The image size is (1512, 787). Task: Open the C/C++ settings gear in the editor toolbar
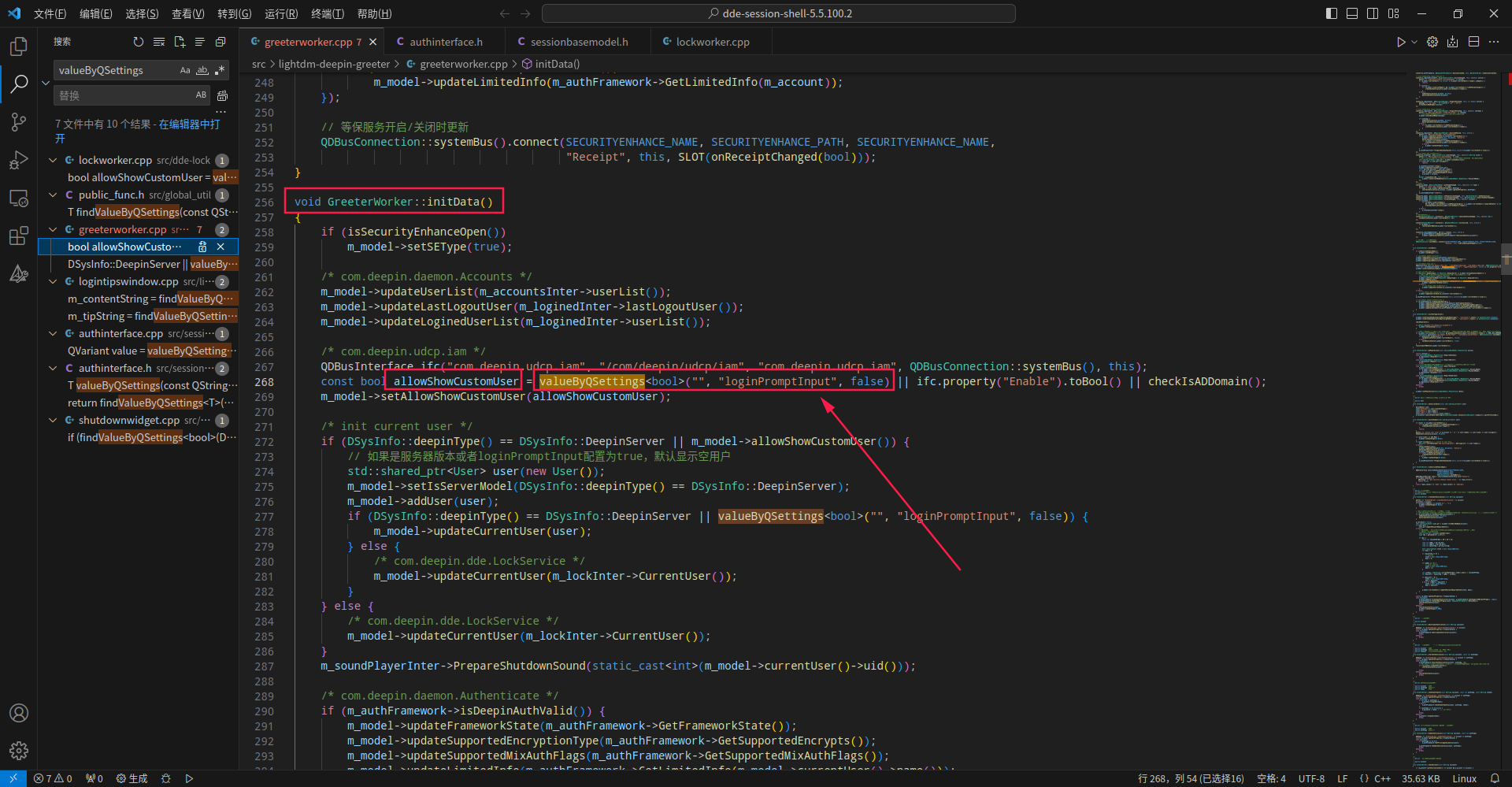pos(1432,42)
